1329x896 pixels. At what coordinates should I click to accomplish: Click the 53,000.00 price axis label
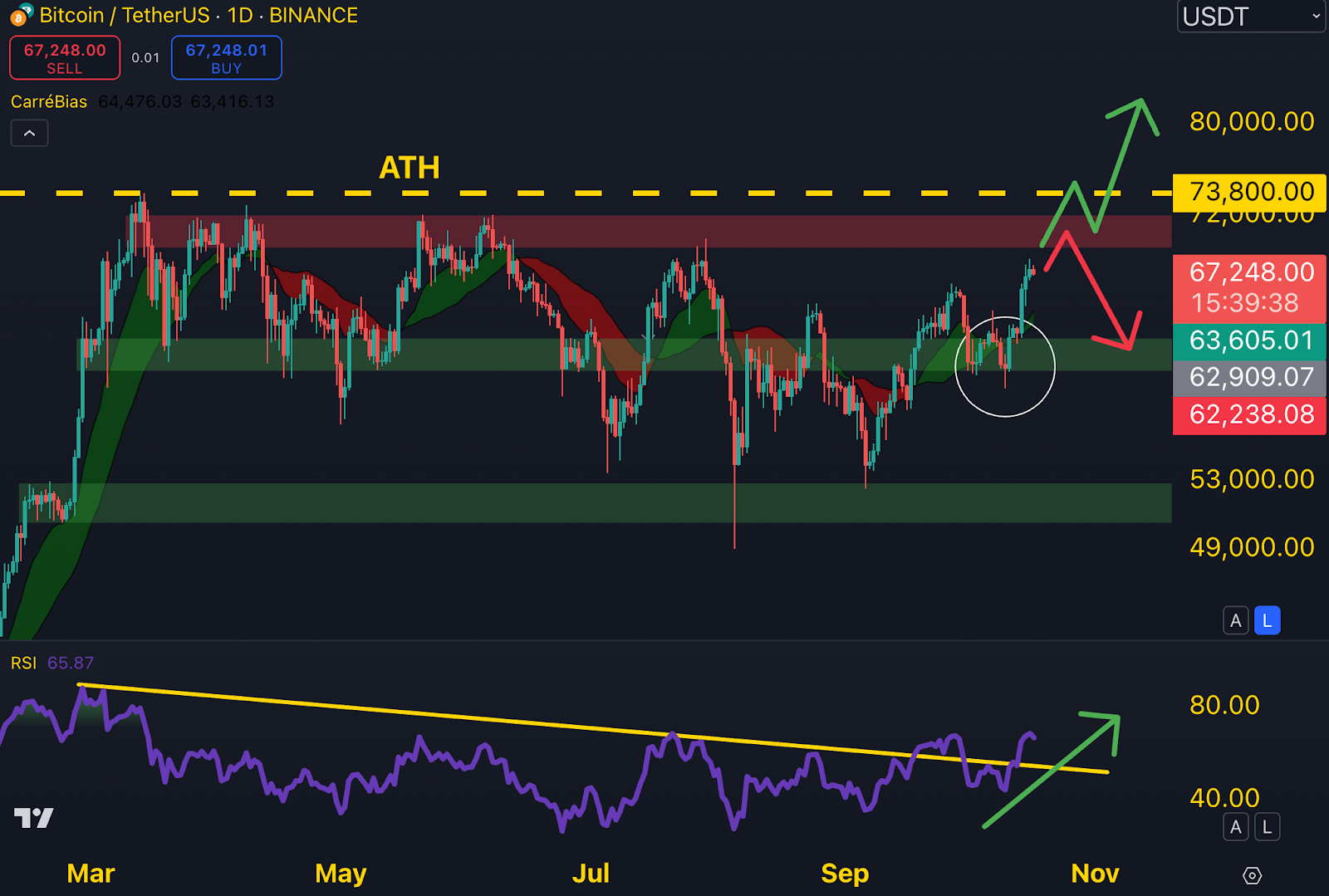[1252, 479]
